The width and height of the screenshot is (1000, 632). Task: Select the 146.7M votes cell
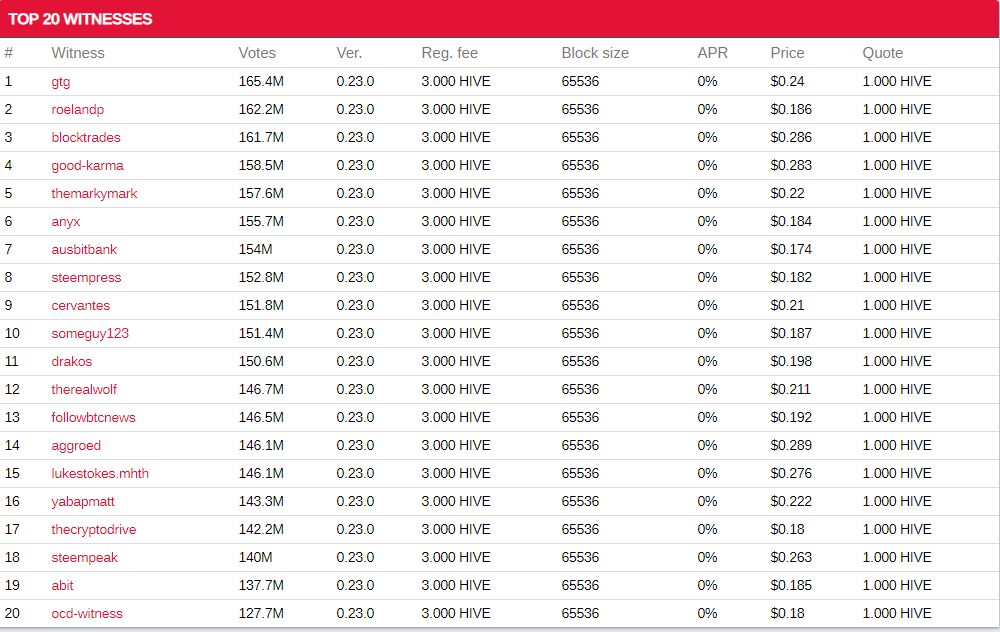[261, 390]
